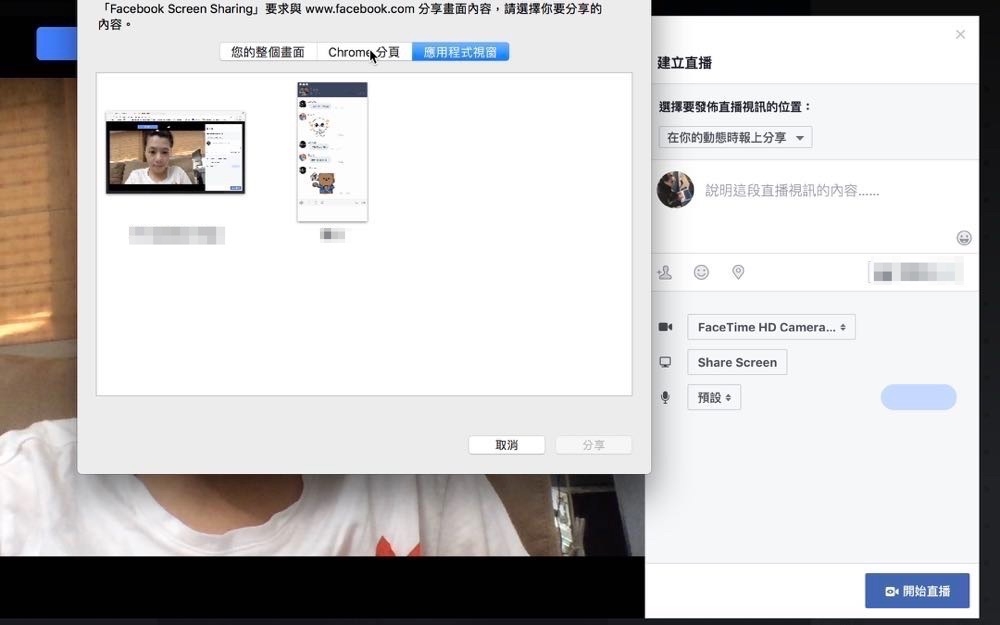Screen dimensions: 1000x625
Task: Click the profile avatar picture
Action: pos(675,190)
